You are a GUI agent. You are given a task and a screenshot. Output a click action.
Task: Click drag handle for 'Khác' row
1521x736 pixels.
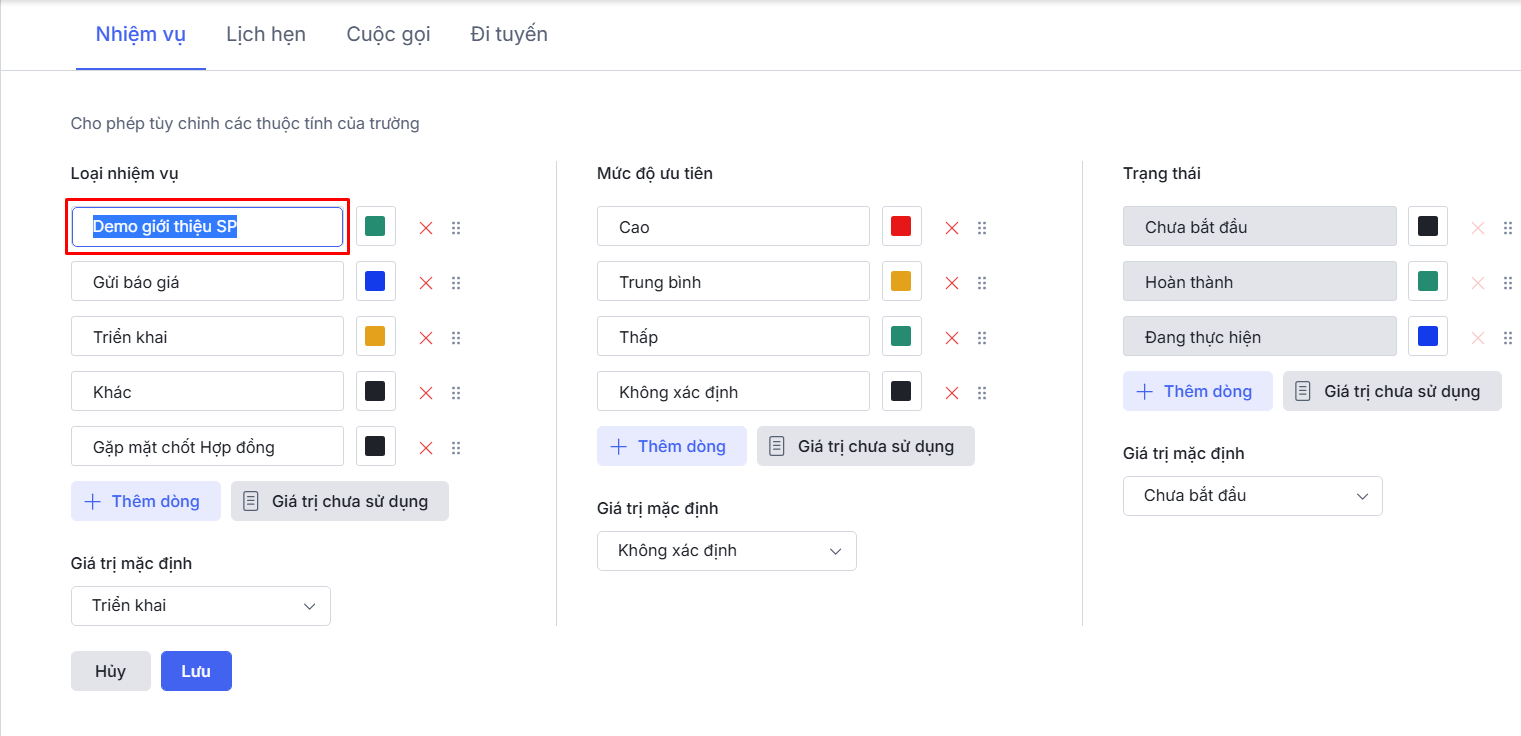[x=456, y=393]
